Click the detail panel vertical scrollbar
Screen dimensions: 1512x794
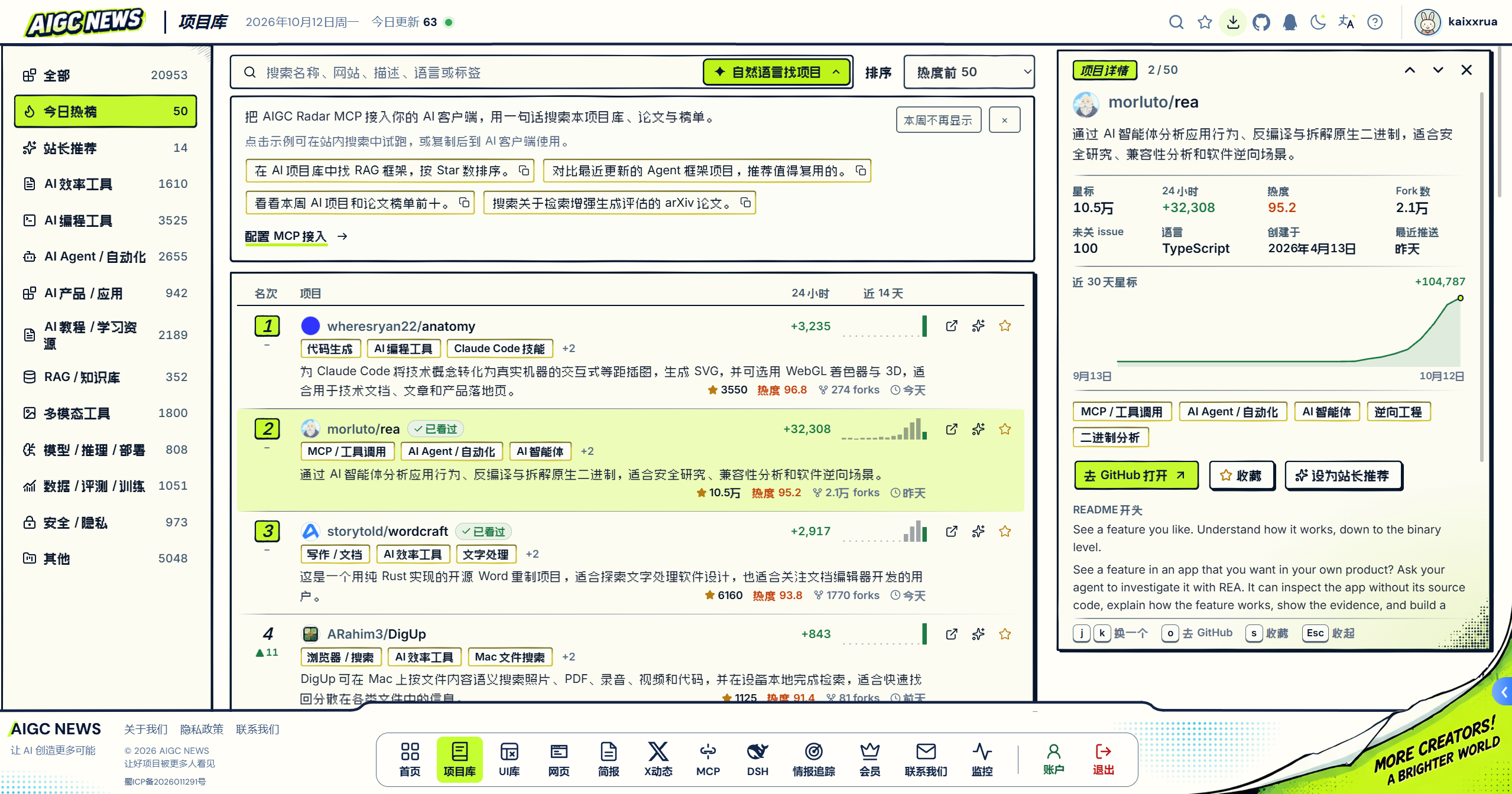coord(1481,278)
